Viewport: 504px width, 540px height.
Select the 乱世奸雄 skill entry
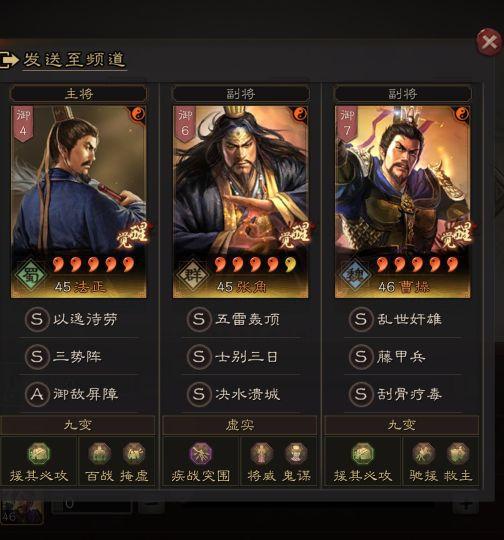pyautogui.click(x=403, y=319)
